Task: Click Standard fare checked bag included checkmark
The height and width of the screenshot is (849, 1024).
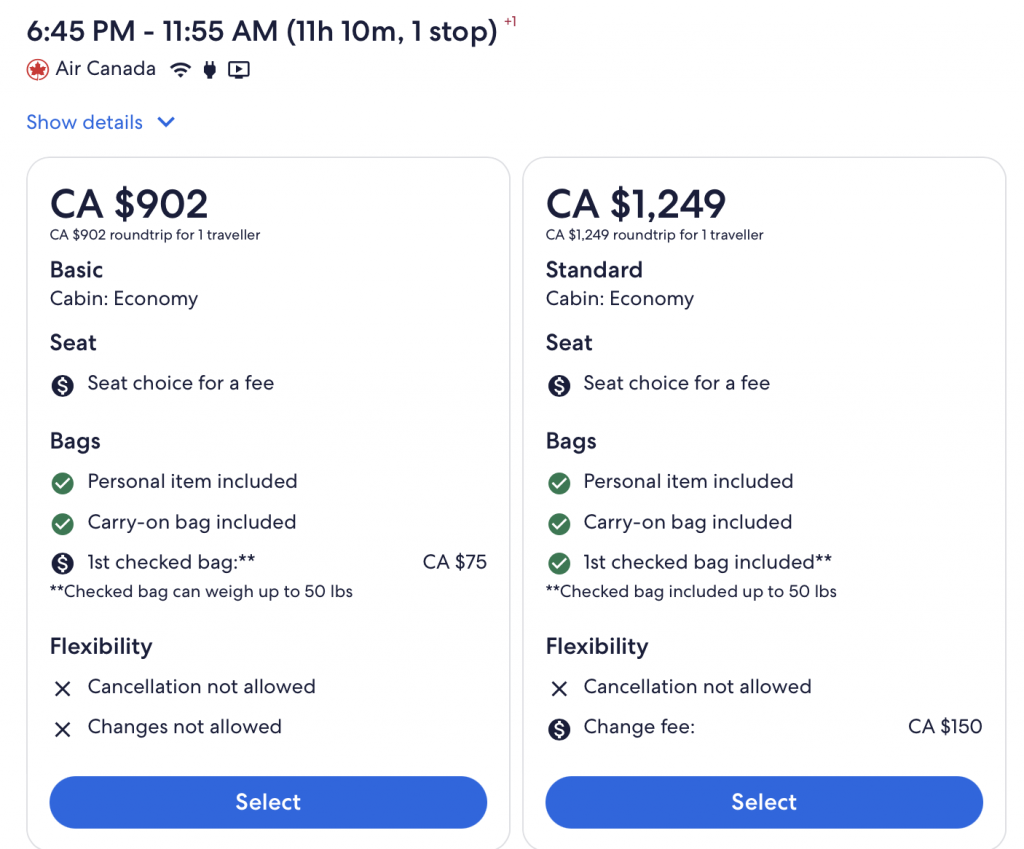Action: pos(559,563)
